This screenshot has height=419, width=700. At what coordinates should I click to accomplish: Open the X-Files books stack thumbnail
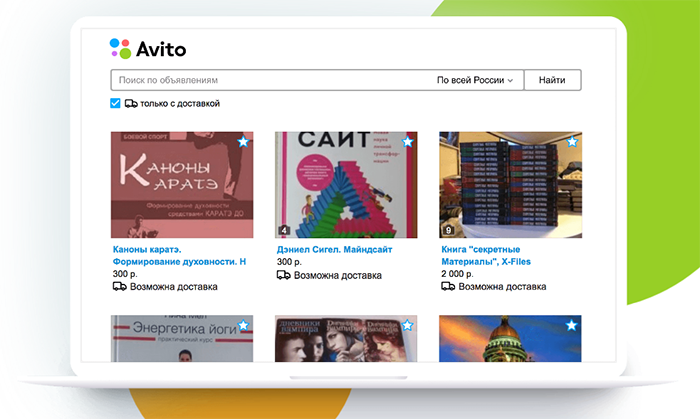pos(511,184)
